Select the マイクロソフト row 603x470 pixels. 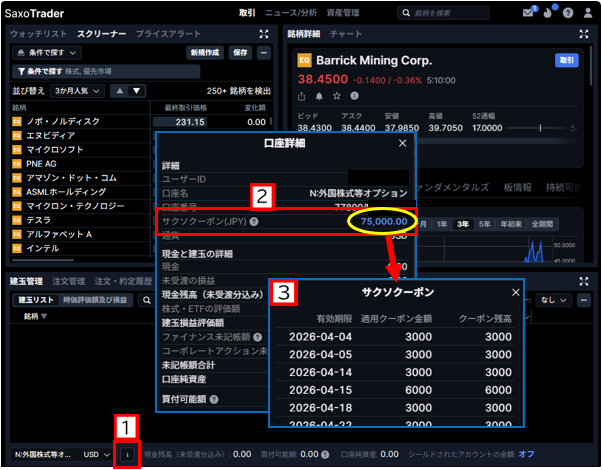click(x=81, y=150)
